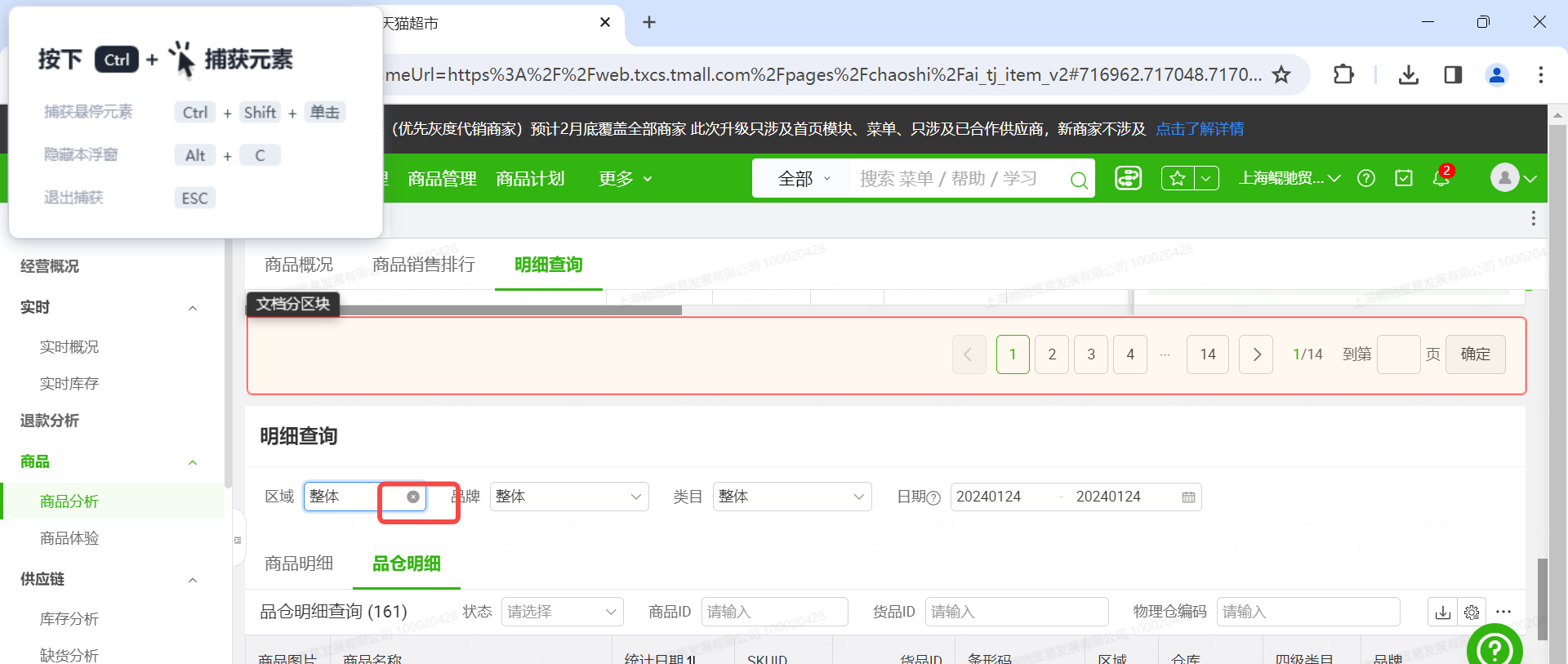Collapse the 实时 sidebar section

point(193,308)
